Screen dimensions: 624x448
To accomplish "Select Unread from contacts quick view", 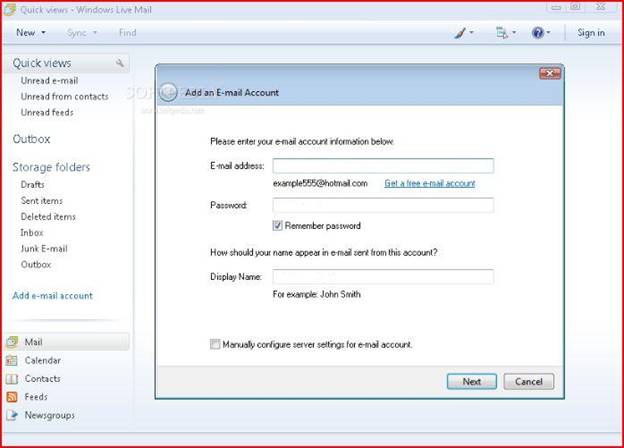I will 64,96.
